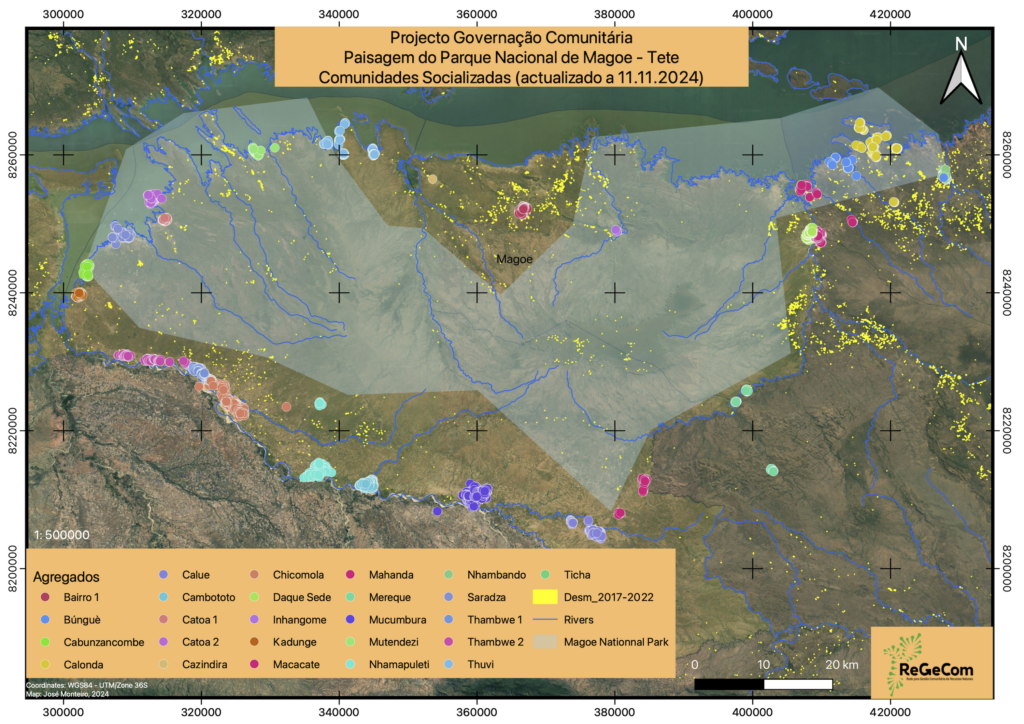Click the 'Inhangome' legend entry
1024x724 pixels.
[x=289, y=620]
